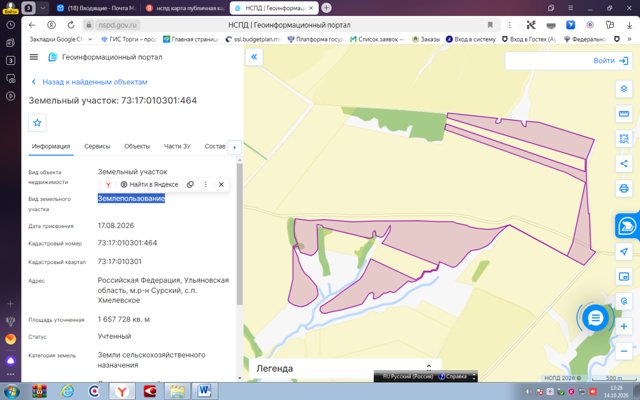Image resolution: width=640 pixels, height=400 pixels.
Task: Switch to Части ЗУ tab
Action: [x=177, y=146]
